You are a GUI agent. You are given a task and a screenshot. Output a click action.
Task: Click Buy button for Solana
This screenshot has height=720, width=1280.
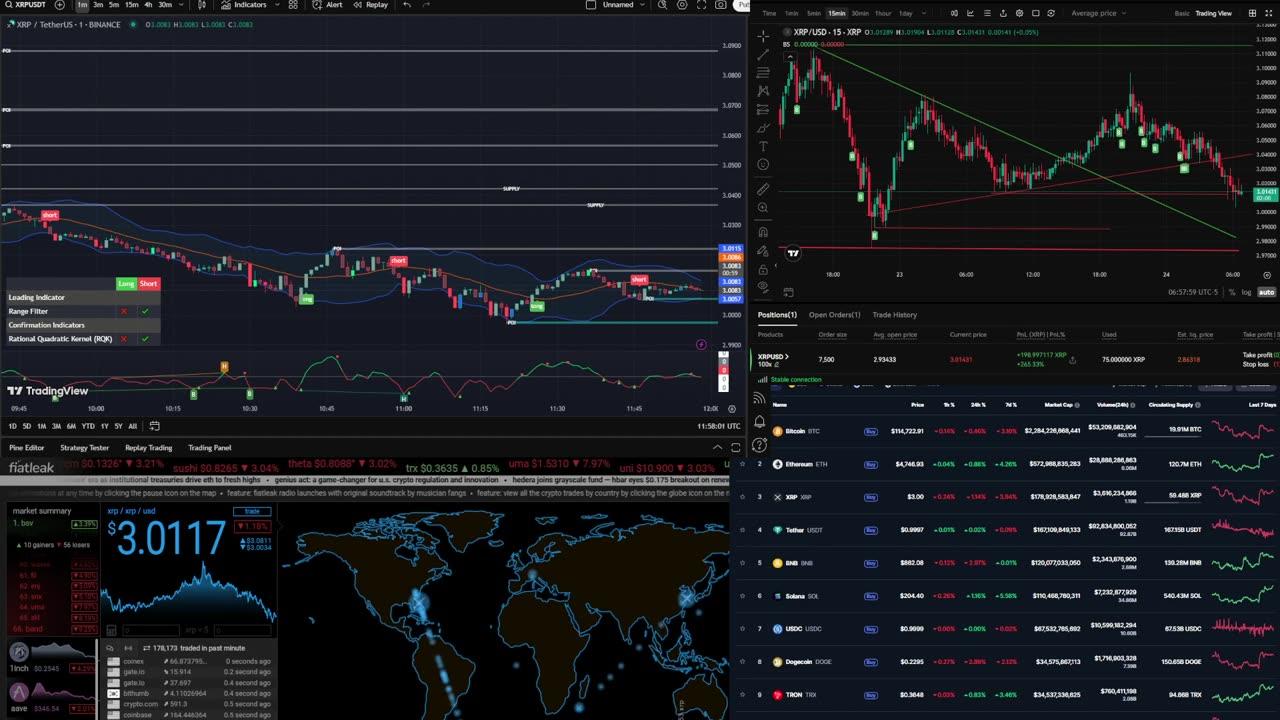[x=870, y=596]
